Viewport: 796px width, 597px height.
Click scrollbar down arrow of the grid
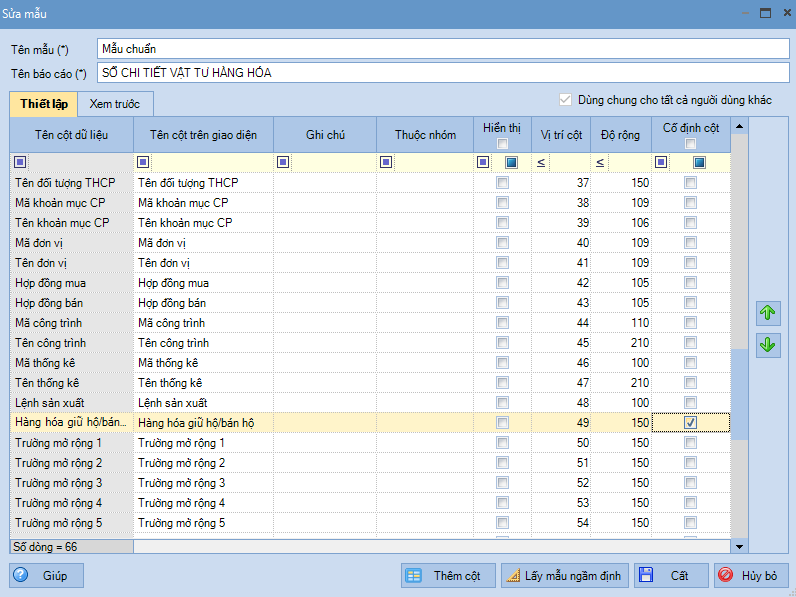(x=739, y=546)
